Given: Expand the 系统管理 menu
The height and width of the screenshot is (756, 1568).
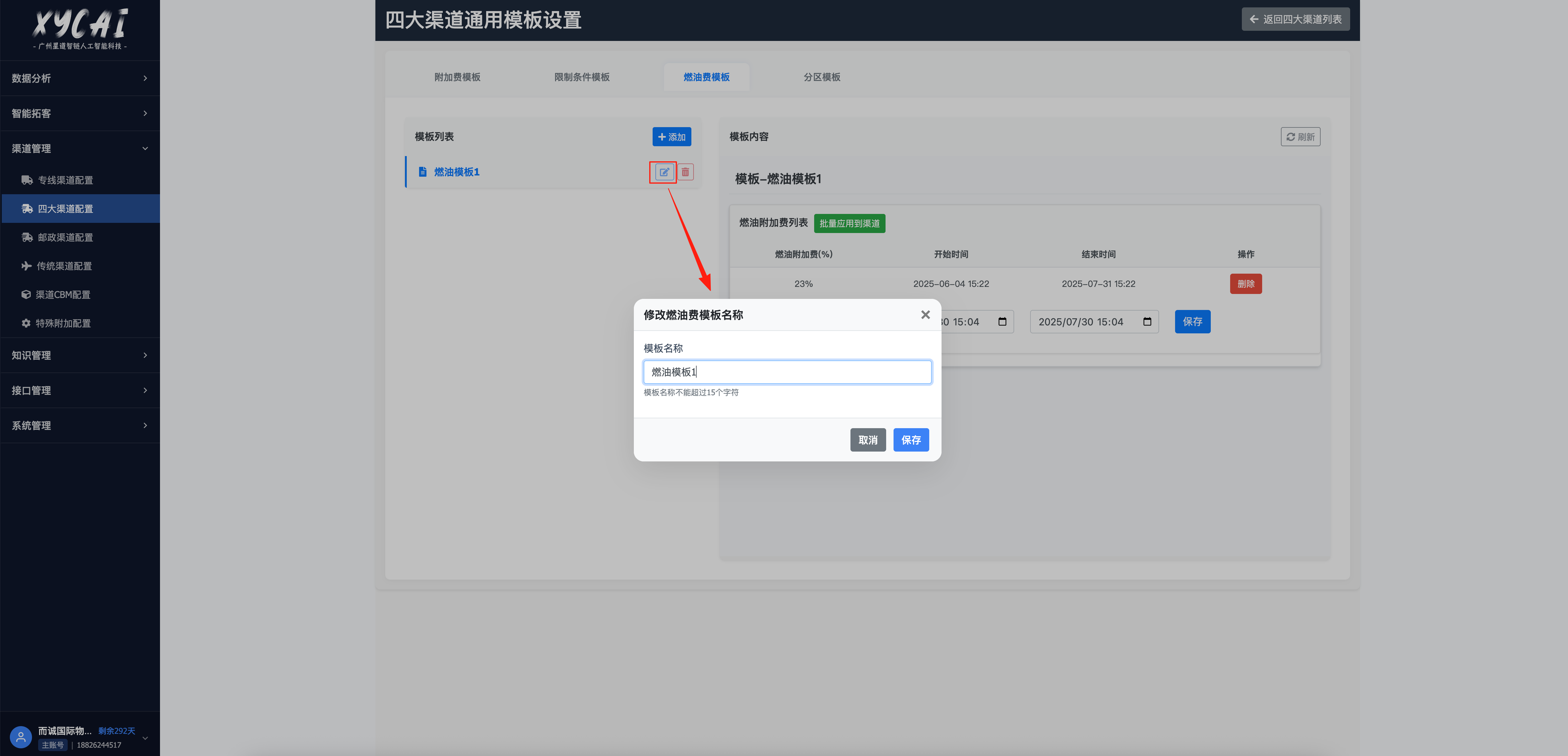Looking at the screenshot, I should [80, 425].
